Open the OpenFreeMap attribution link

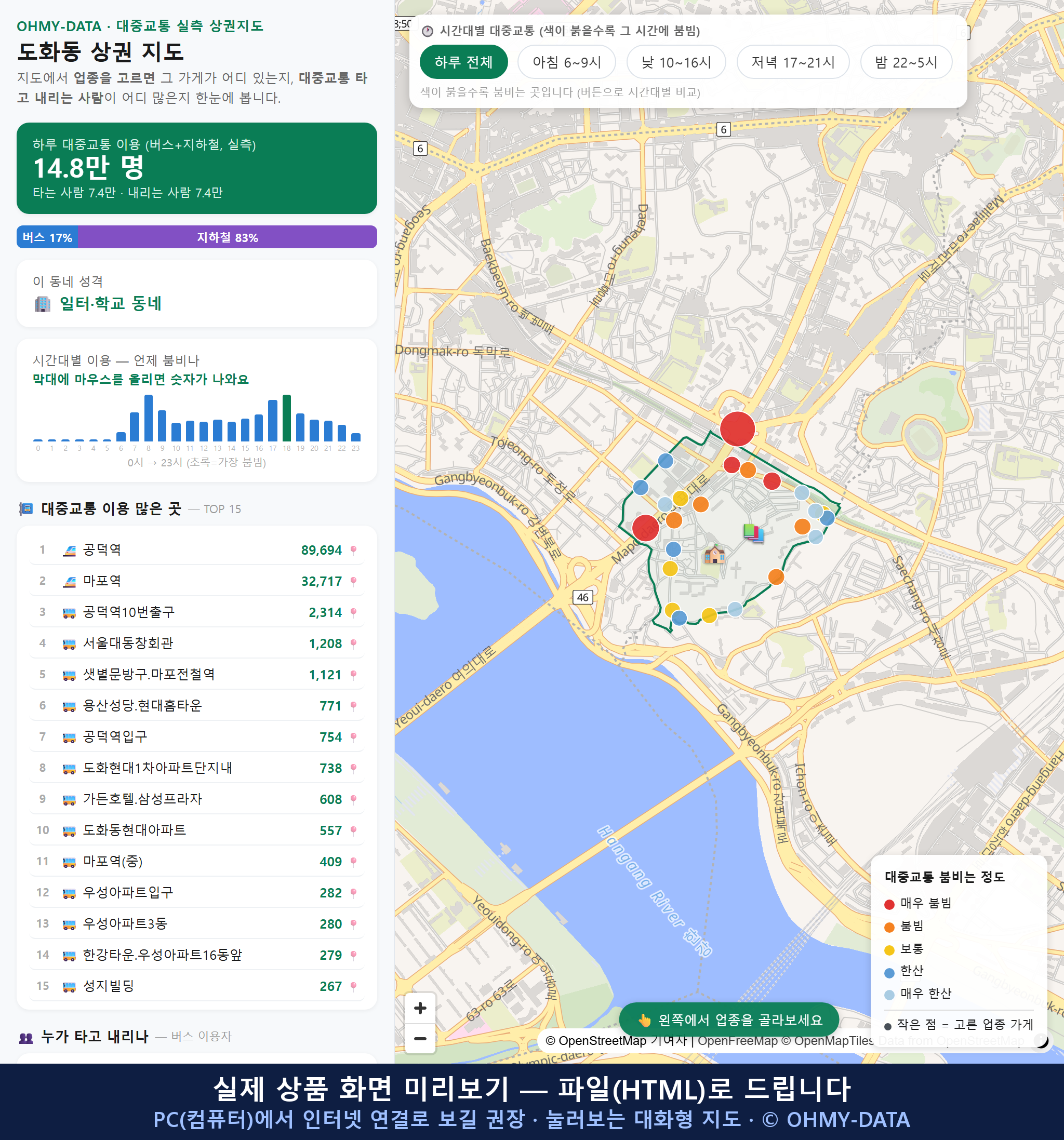click(x=738, y=1041)
